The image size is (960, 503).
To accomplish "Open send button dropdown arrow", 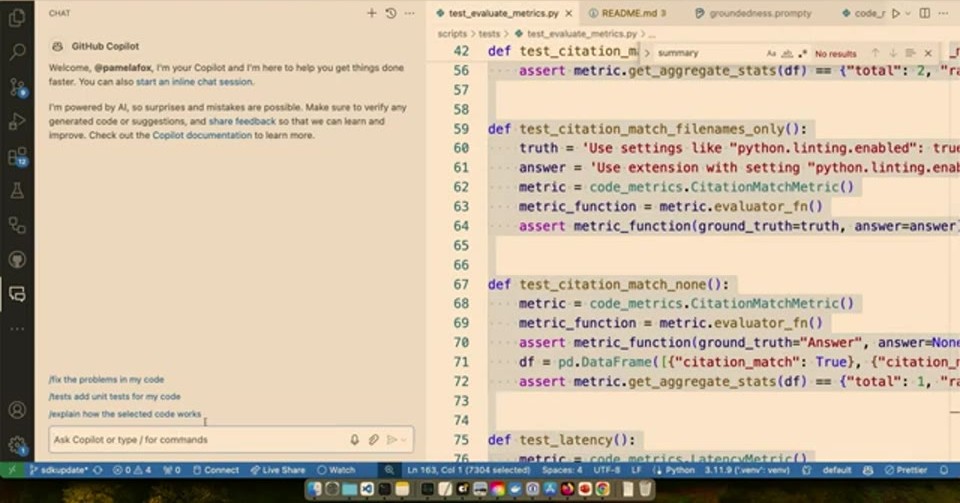I will click(403, 439).
